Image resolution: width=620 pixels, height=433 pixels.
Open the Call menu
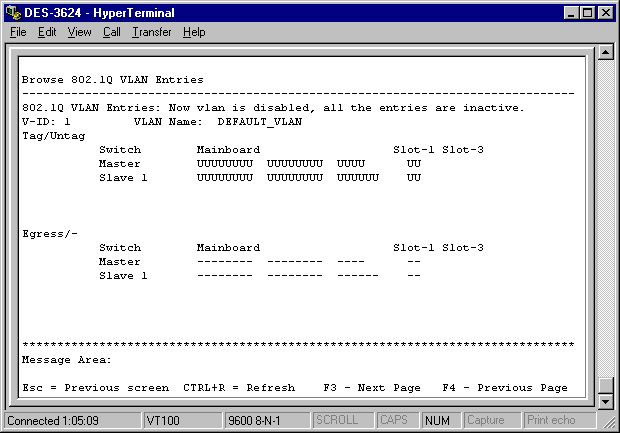click(111, 32)
